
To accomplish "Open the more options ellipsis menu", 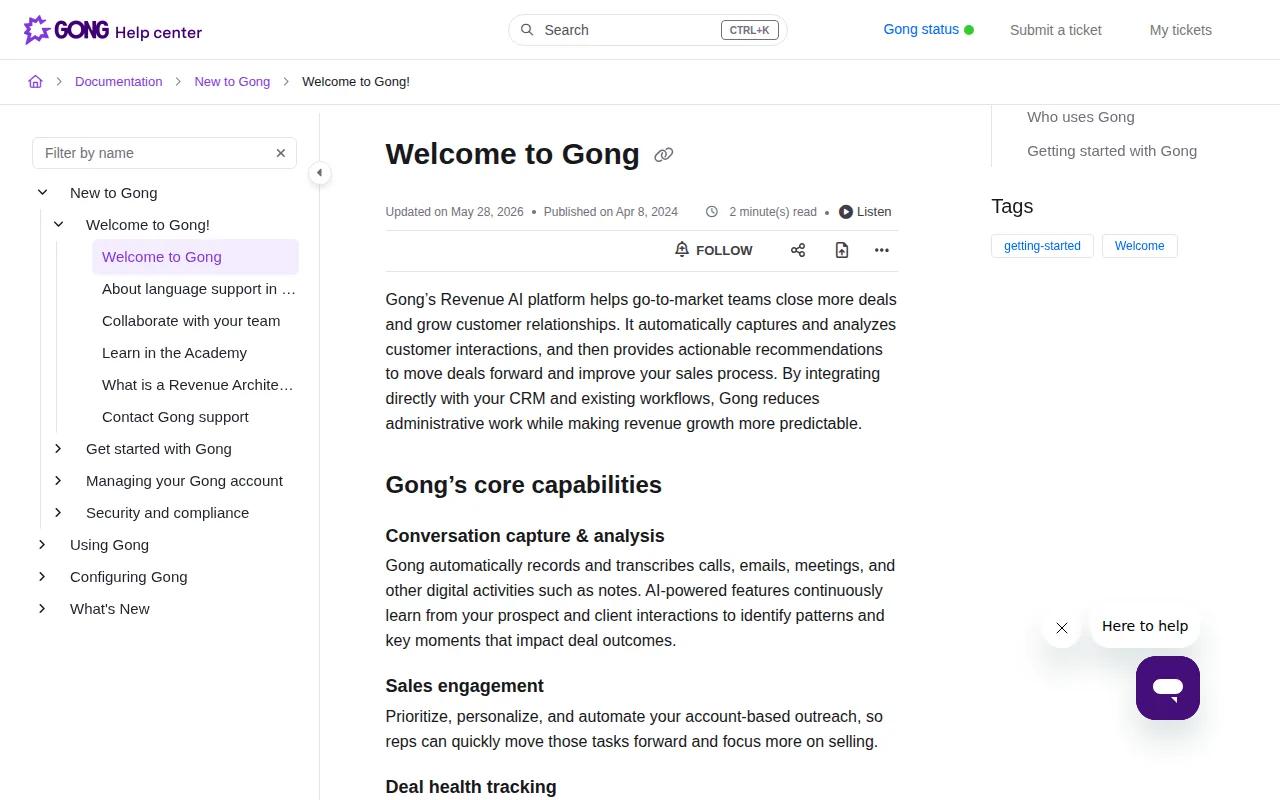I will (x=881, y=250).
